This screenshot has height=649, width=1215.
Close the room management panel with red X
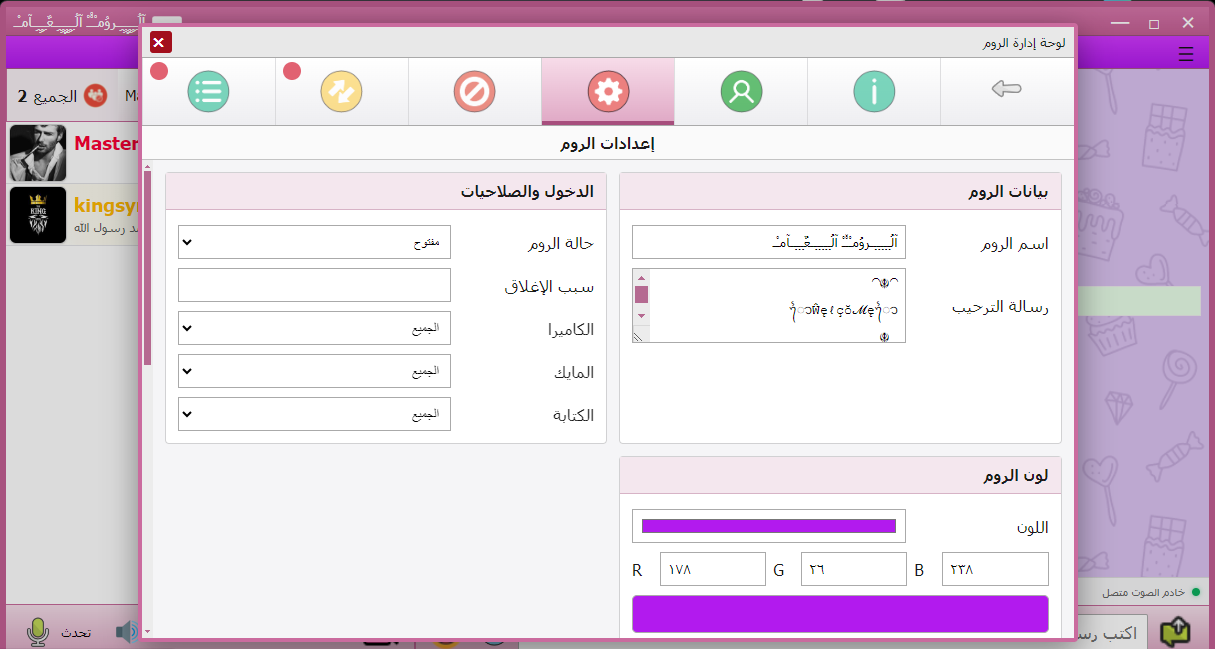pos(161,42)
